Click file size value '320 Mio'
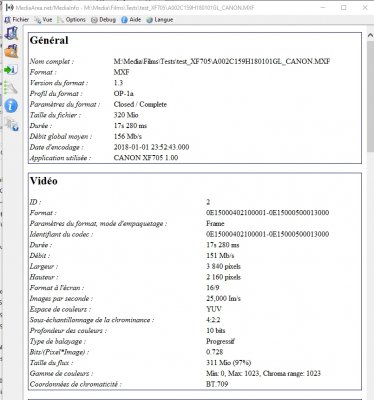The height and width of the screenshot is (400, 374). pyautogui.click(x=126, y=115)
